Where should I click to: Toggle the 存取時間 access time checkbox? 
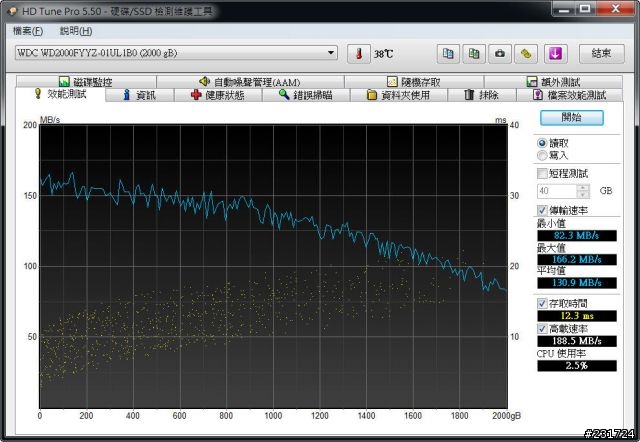542,304
